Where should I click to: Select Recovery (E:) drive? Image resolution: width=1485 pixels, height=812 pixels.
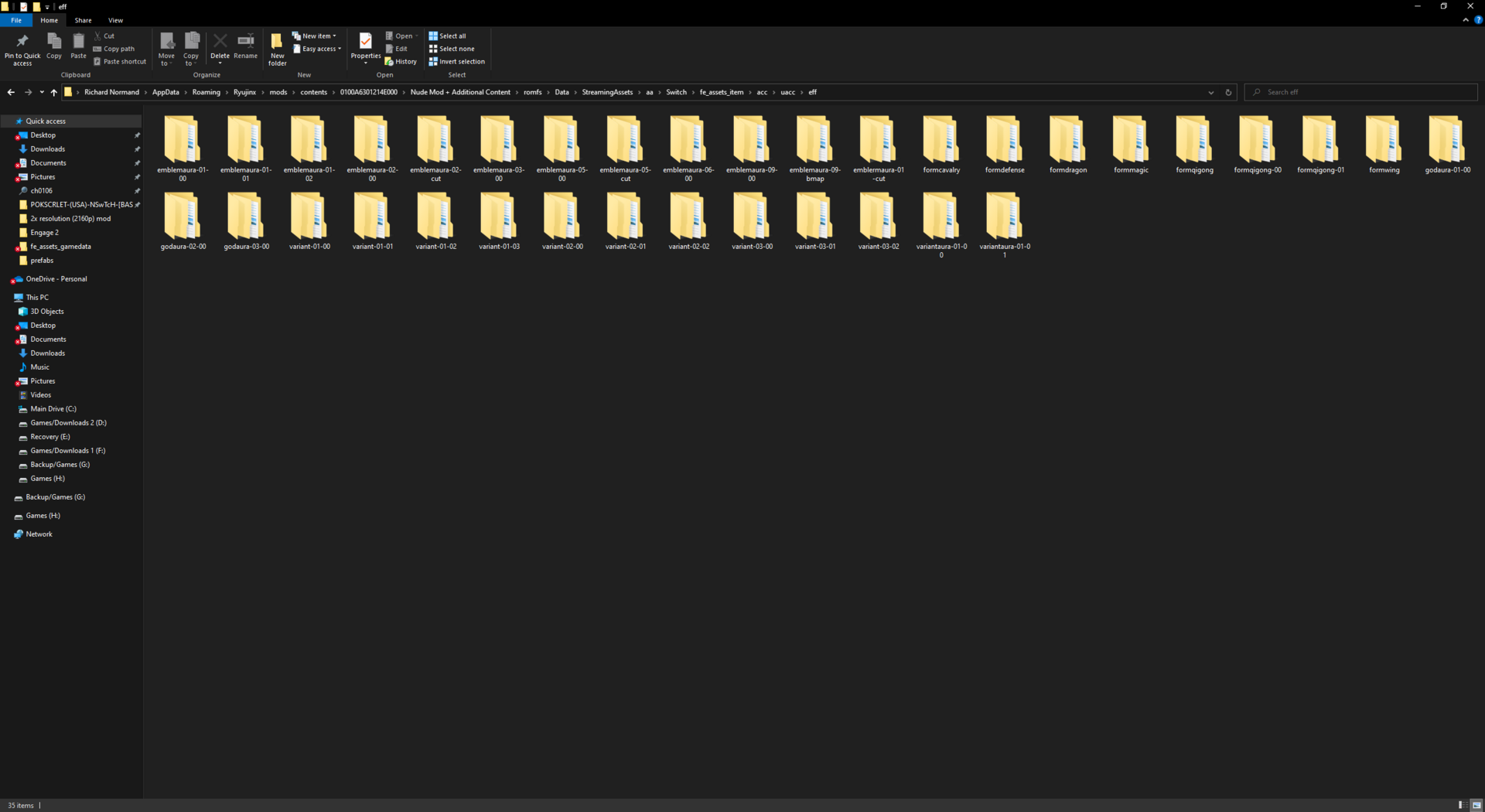pos(50,437)
